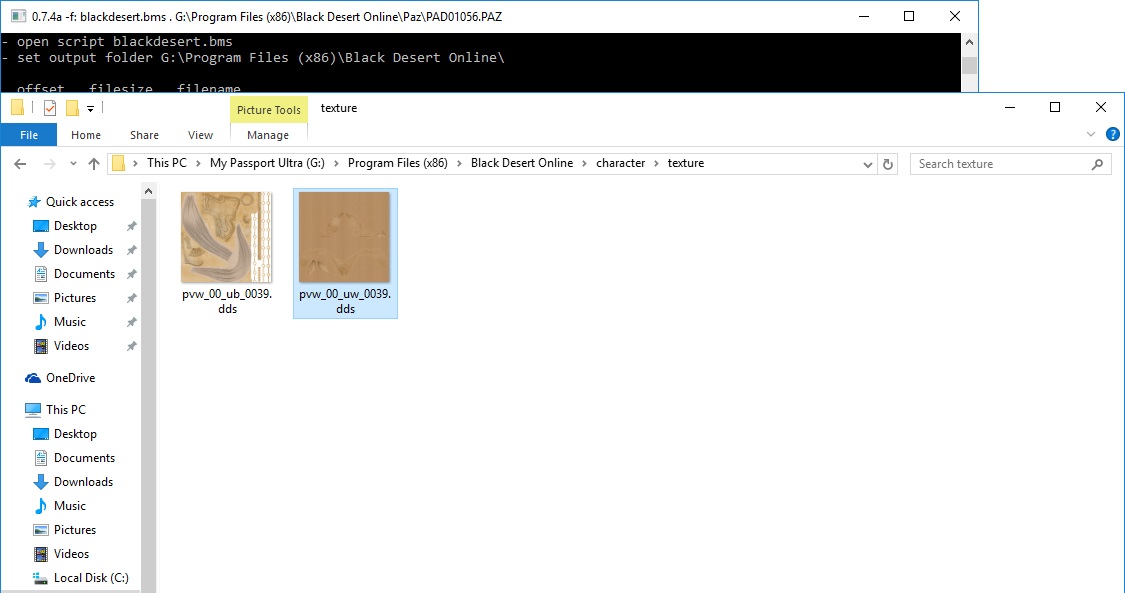Image resolution: width=1125 pixels, height=593 pixels.
Task: Expand the address bar history dropdown
Action: click(x=867, y=164)
